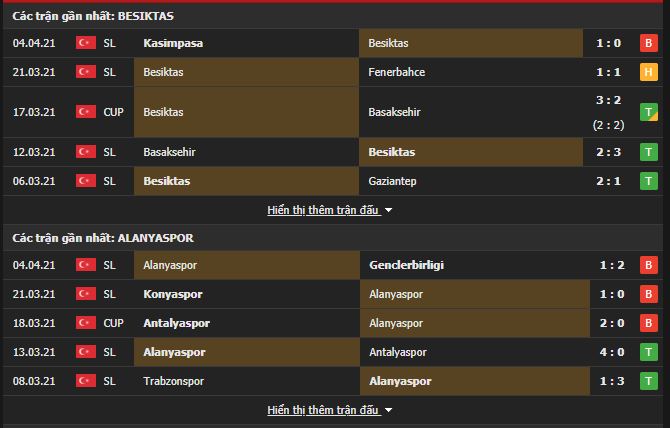Expand more Besiktas matches via dropdown arrow
This screenshot has width=670, height=428.
click(x=388, y=211)
